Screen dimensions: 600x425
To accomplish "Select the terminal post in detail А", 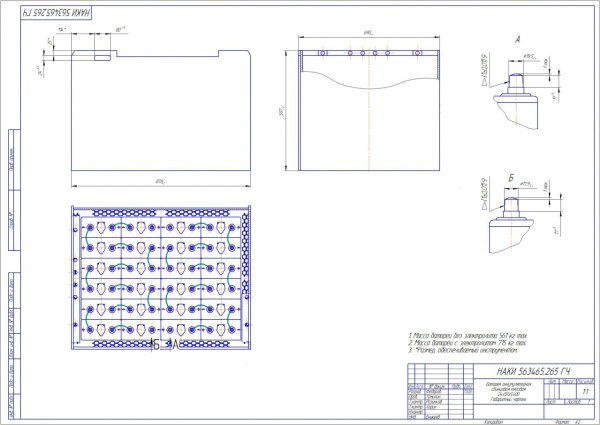I will click(523, 79).
